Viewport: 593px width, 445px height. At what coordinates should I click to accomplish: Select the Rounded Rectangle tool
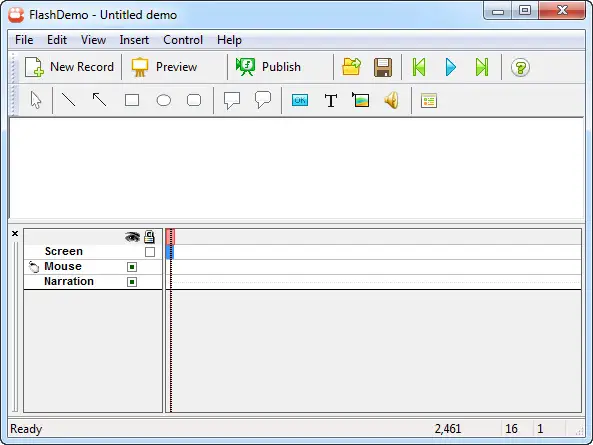(x=194, y=100)
